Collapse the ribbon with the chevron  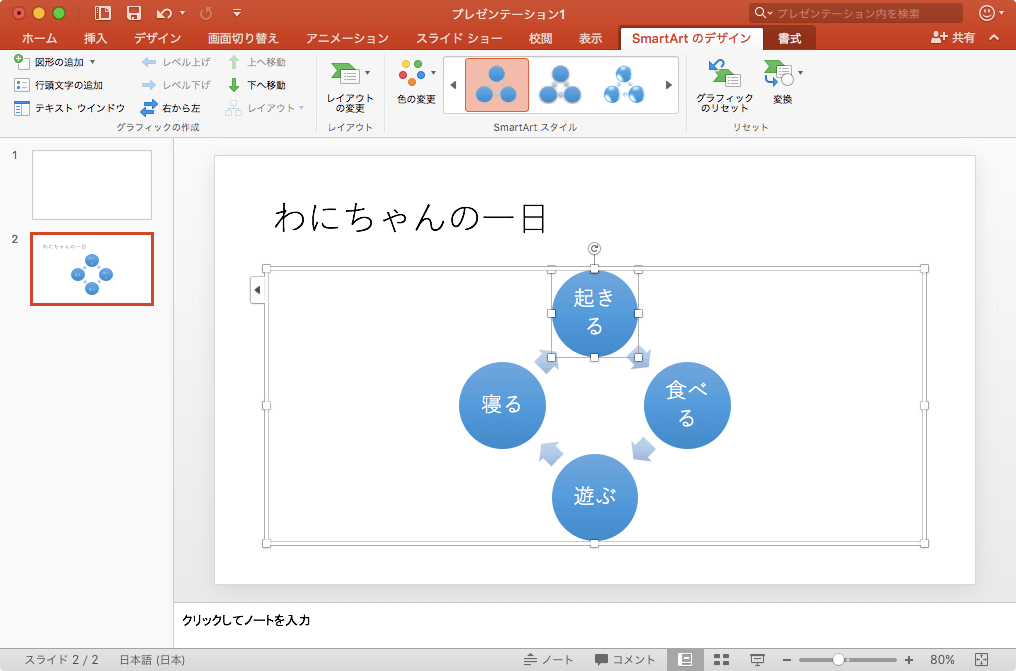click(x=994, y=38)
